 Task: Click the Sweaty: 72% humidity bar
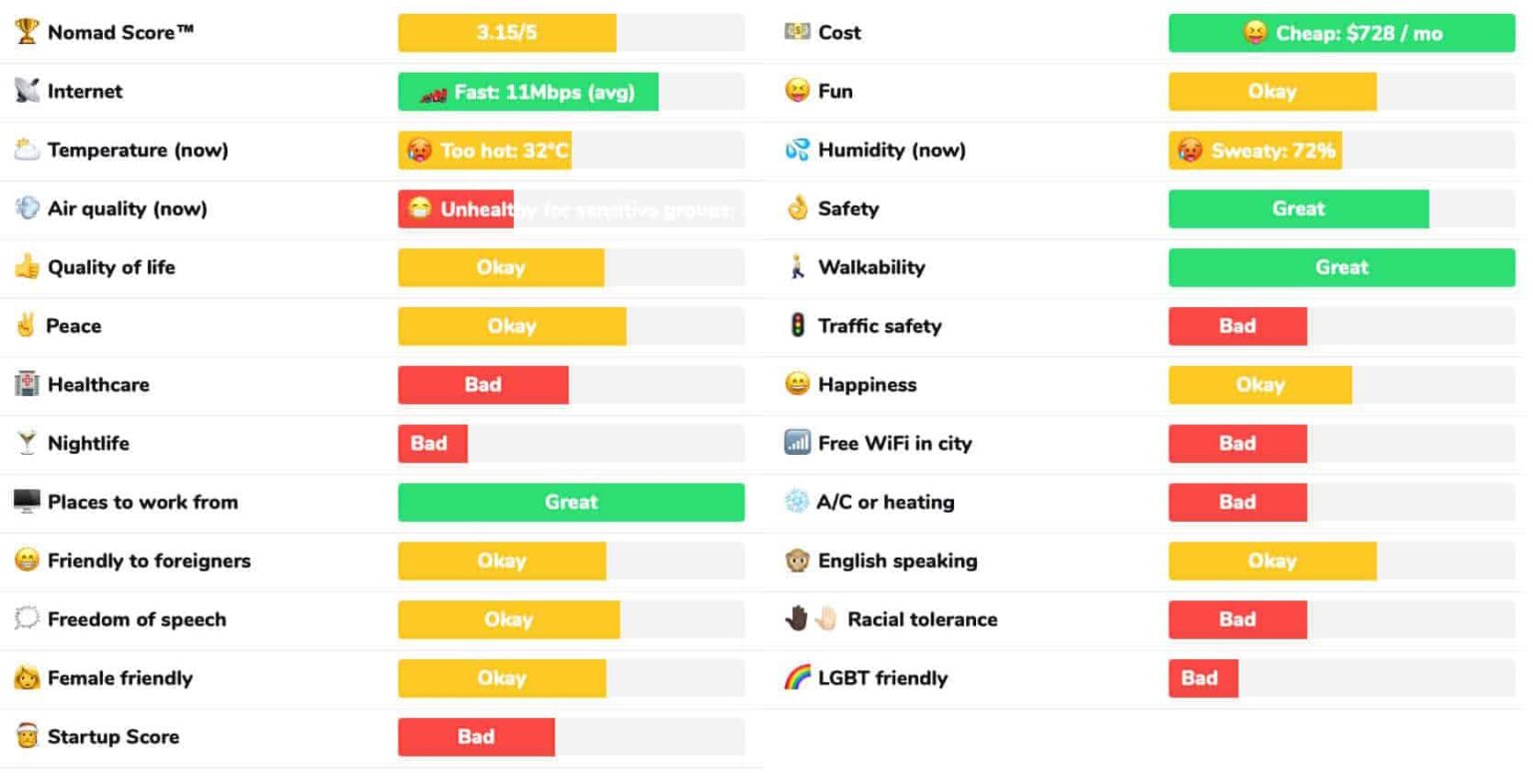pos(1255,151)
